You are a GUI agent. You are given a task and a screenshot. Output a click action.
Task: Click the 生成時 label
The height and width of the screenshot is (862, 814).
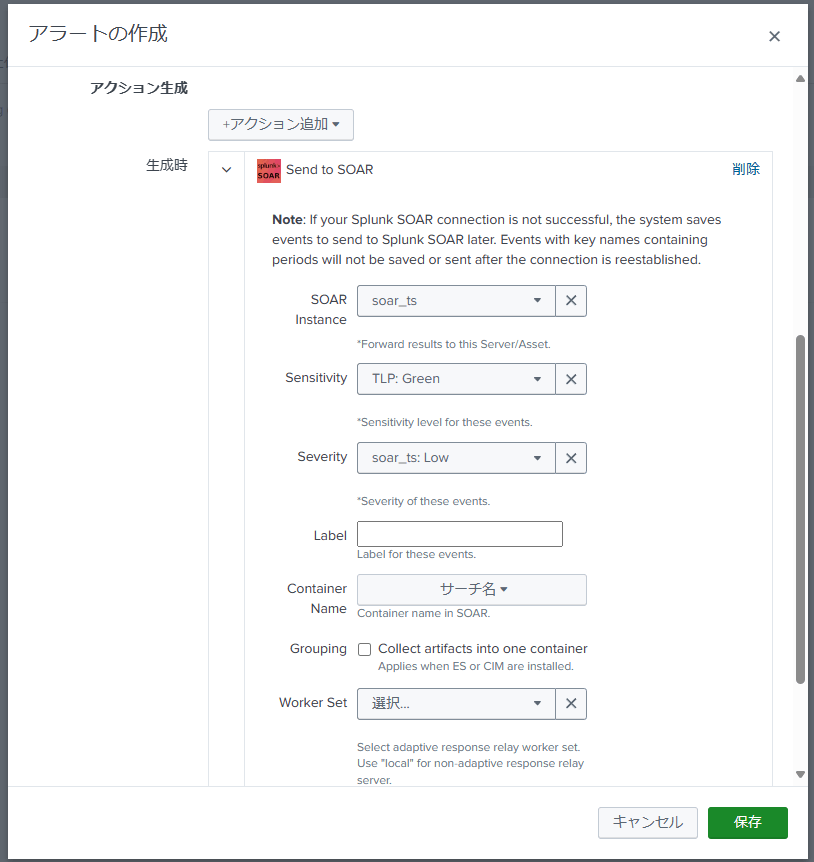pyautogui.click(x=167, y=165)
